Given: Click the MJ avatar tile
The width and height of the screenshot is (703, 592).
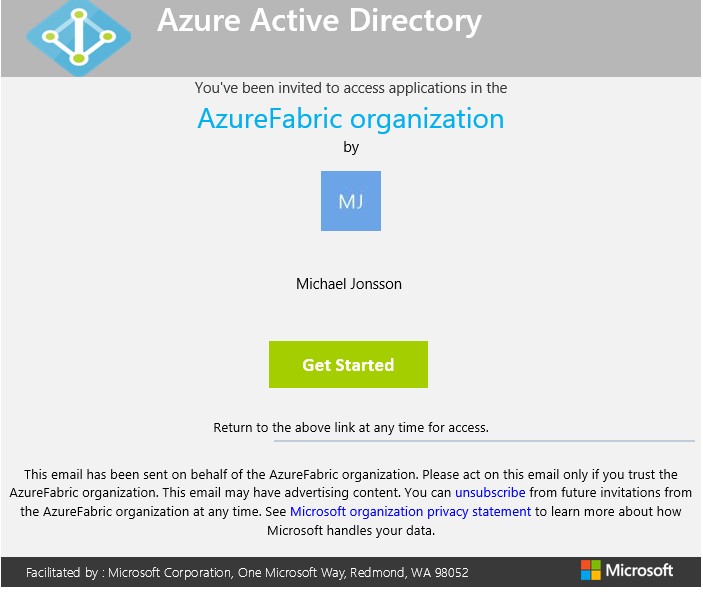Looking at the screenshot, I should [351, 201].
